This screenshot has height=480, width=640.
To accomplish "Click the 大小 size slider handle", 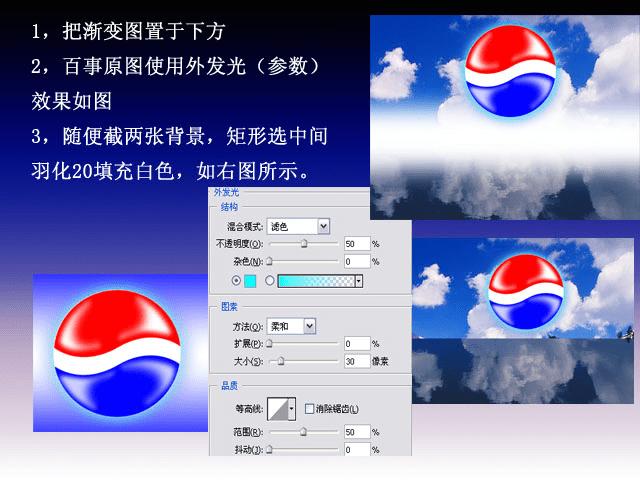I will coord(281,361).
